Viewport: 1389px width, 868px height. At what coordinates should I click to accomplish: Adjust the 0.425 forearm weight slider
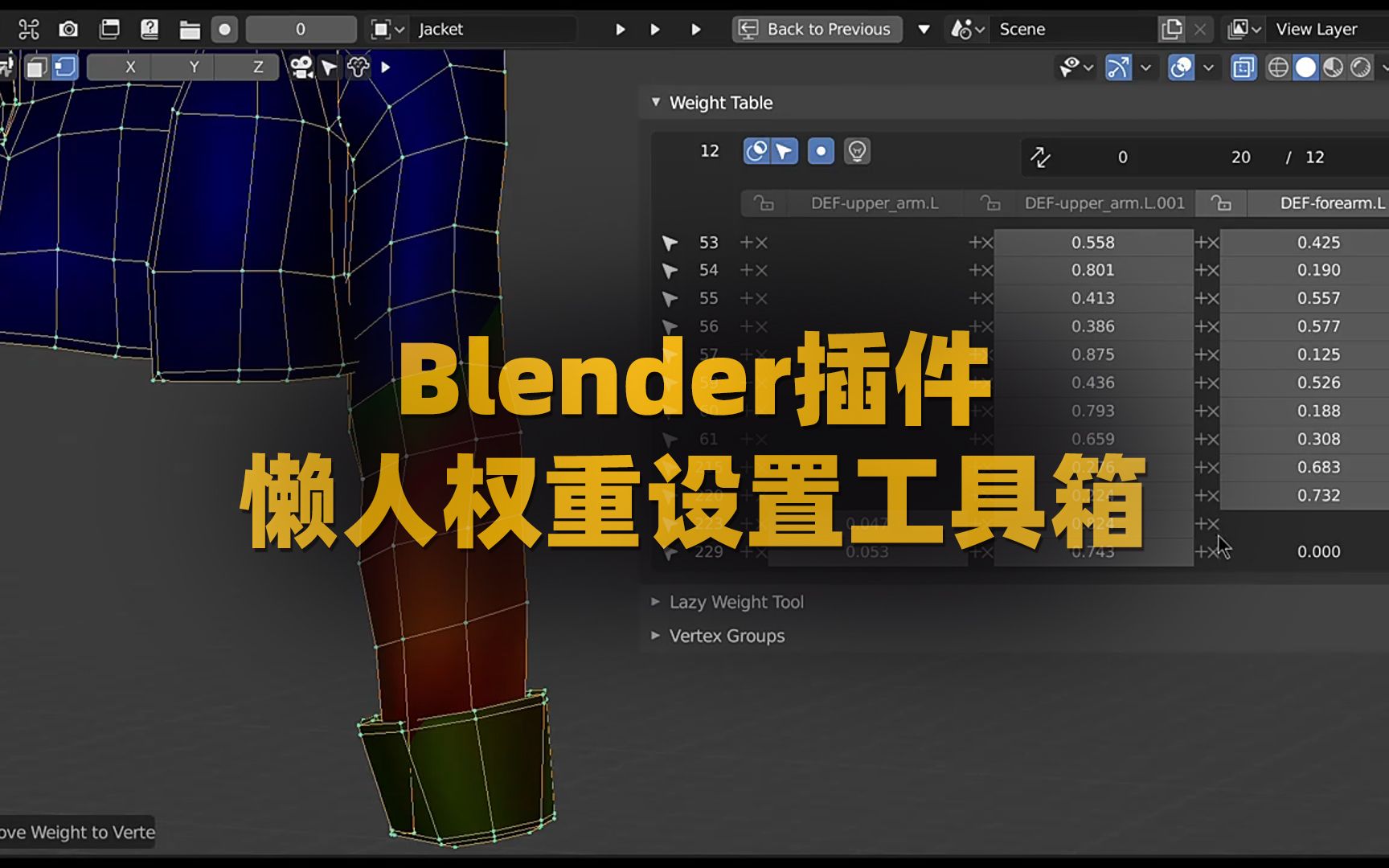1305,242
